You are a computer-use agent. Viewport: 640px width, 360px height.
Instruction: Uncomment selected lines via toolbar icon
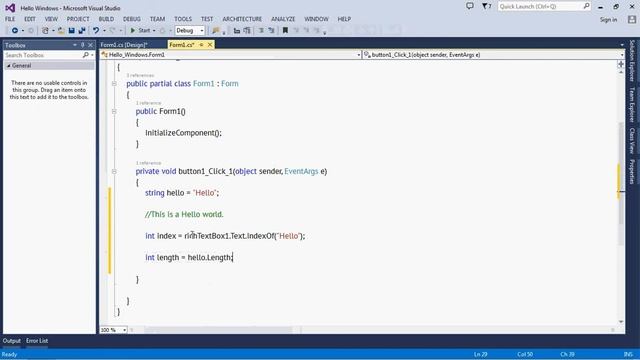tap(271, 31)
